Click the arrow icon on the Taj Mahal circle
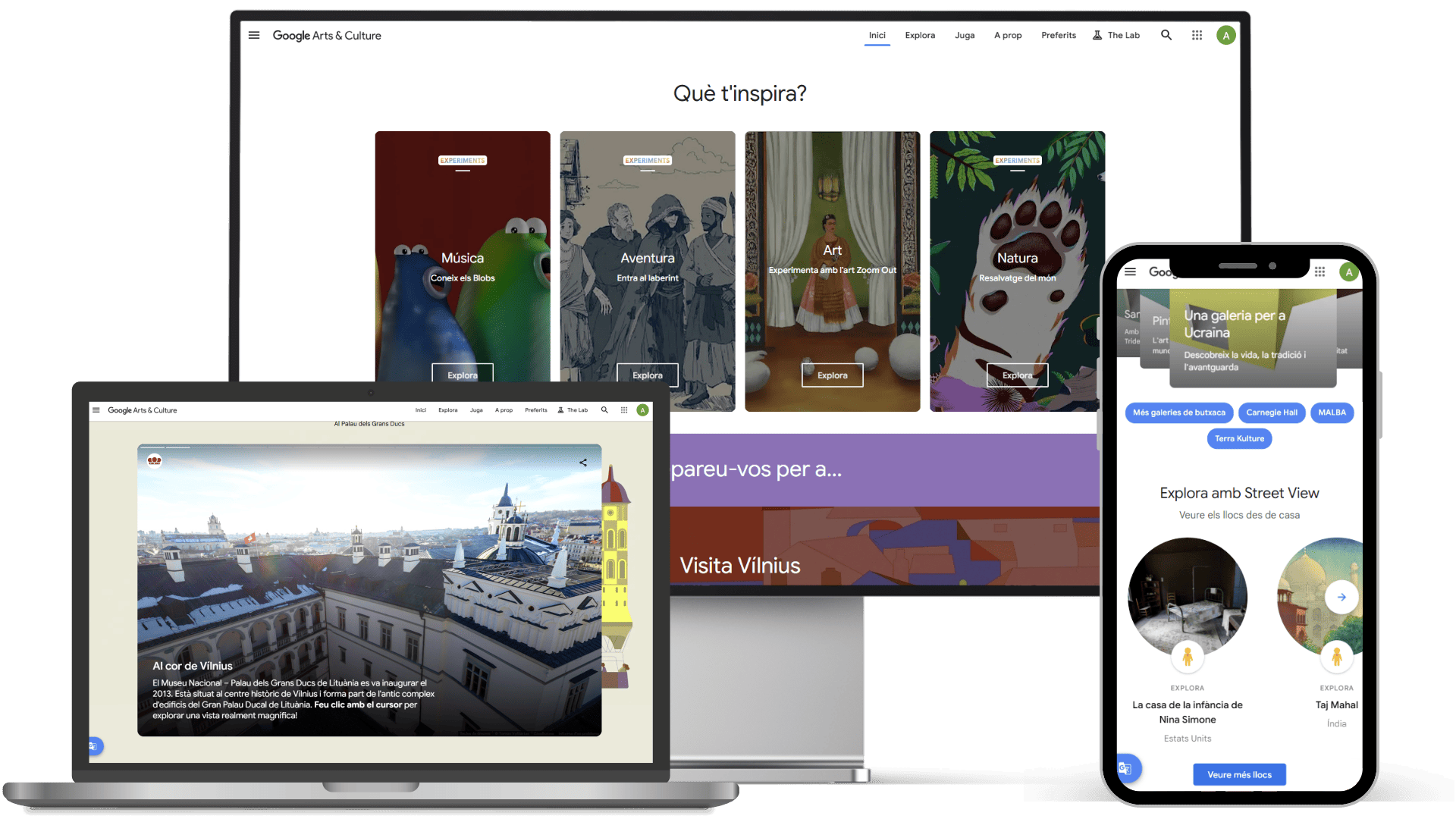The image size is (1456, 819). [x=1341, y=597]
